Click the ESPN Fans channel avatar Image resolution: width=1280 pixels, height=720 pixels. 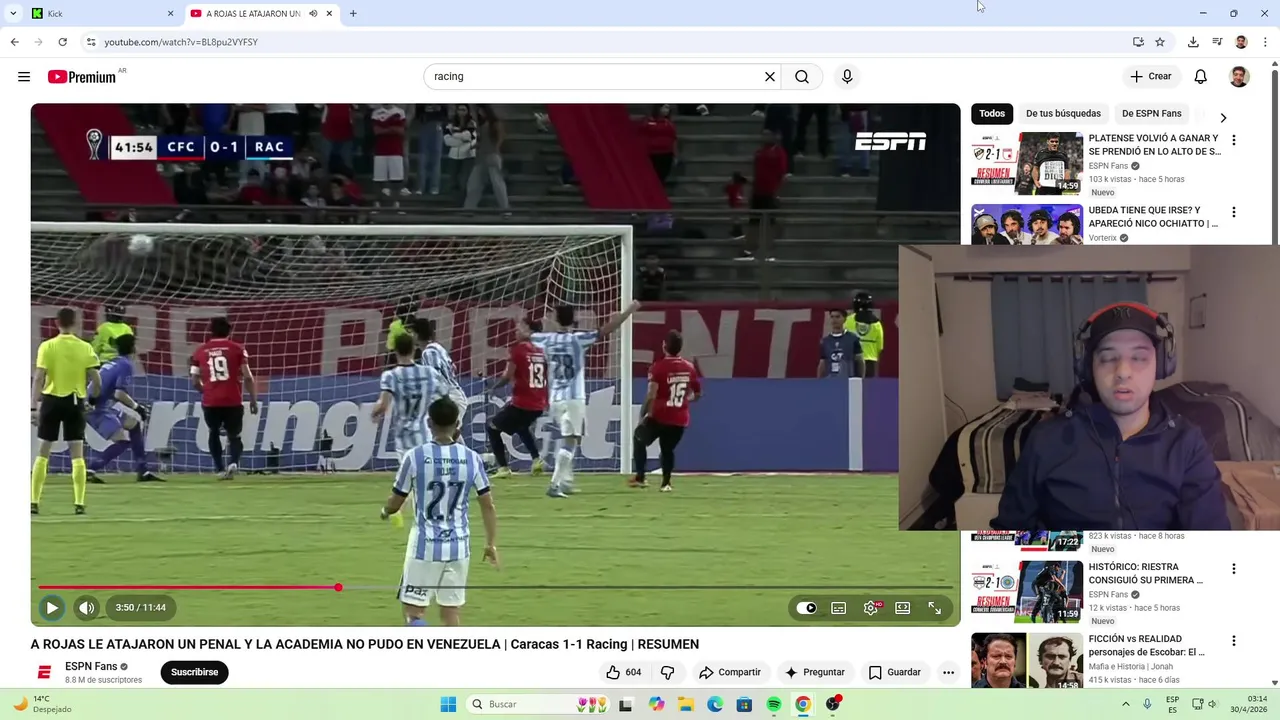(43, 672)
